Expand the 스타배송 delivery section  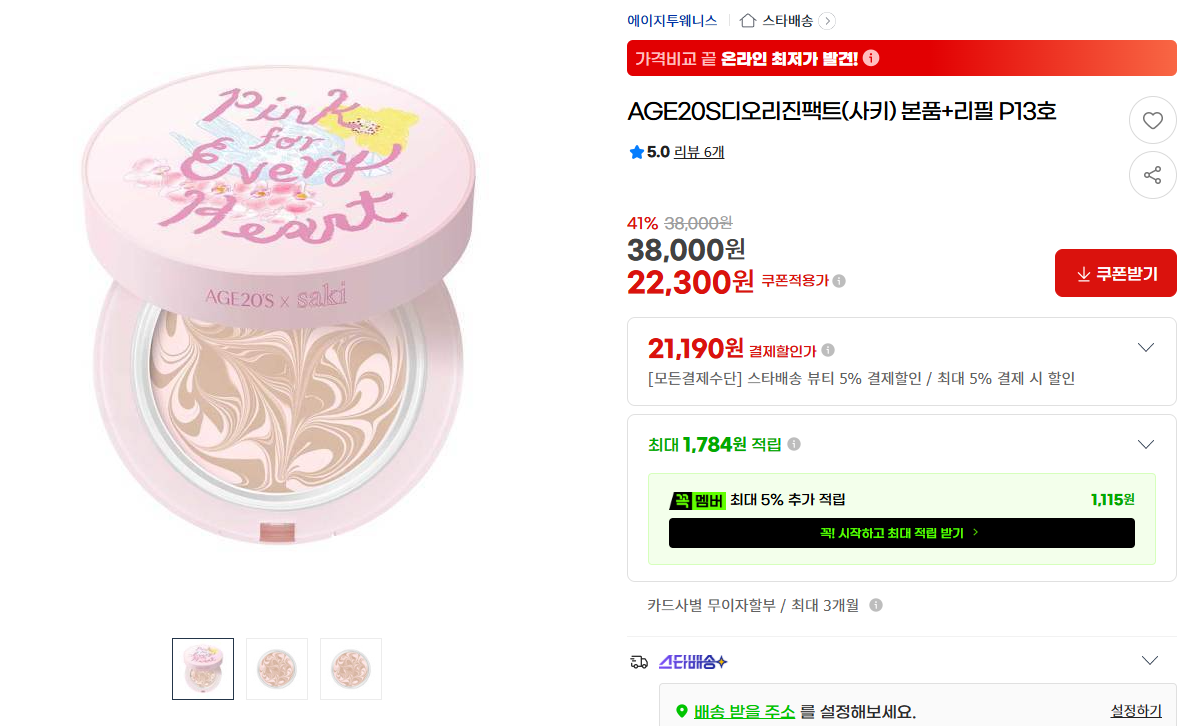click(x=1150, y=661)
